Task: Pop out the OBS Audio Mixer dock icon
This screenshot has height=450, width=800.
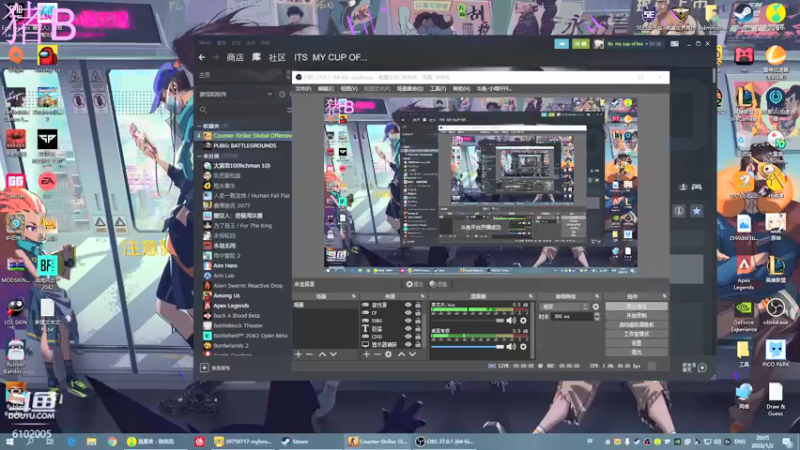Action: click(530, 296)
